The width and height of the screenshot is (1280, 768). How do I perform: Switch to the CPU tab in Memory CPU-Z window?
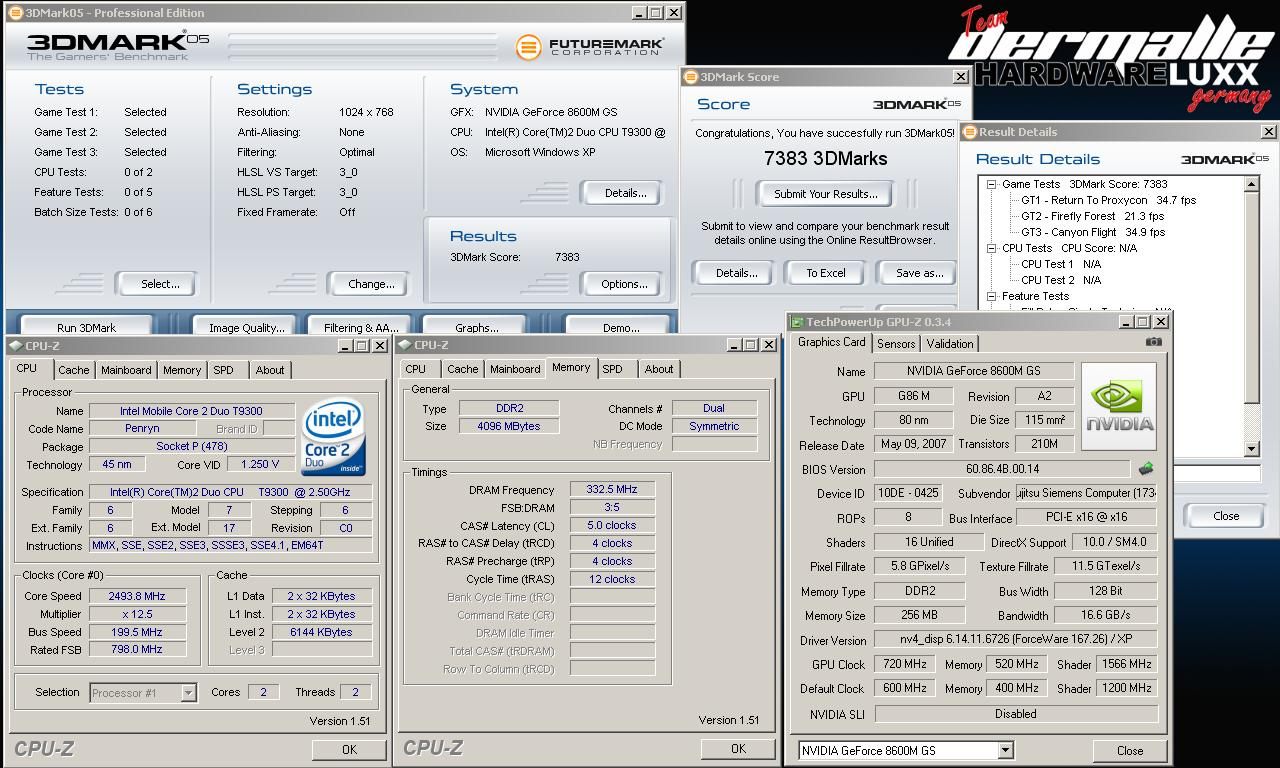(x=416, y=369)
